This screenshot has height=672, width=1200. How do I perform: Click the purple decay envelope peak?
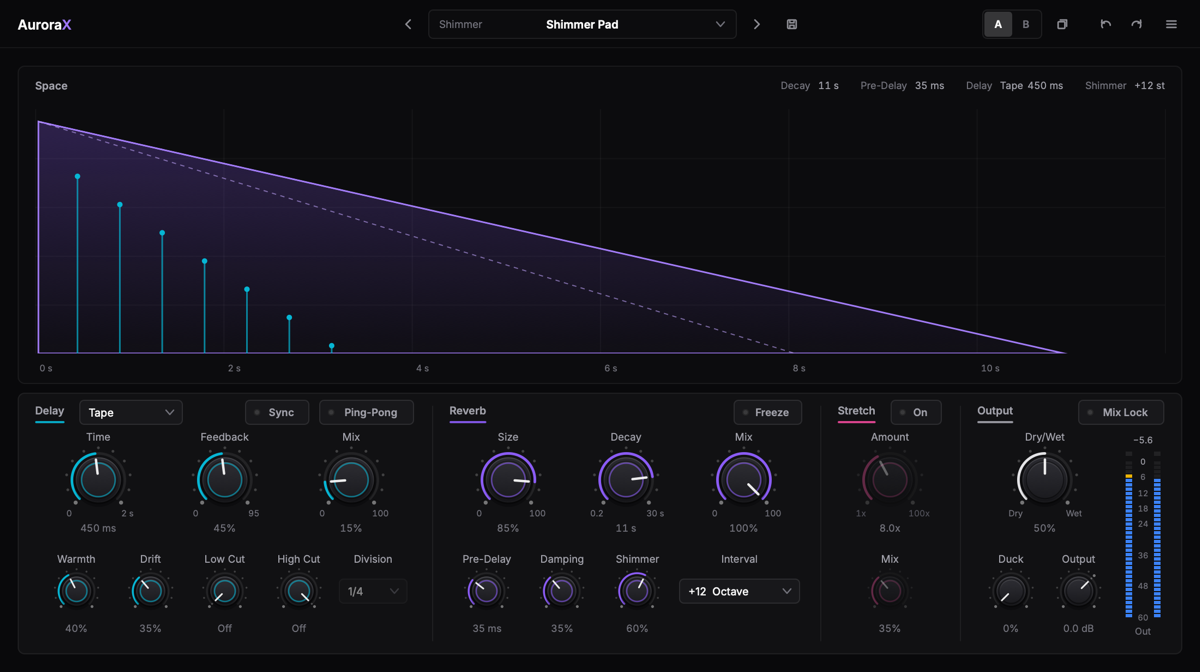tap(39, 122)
